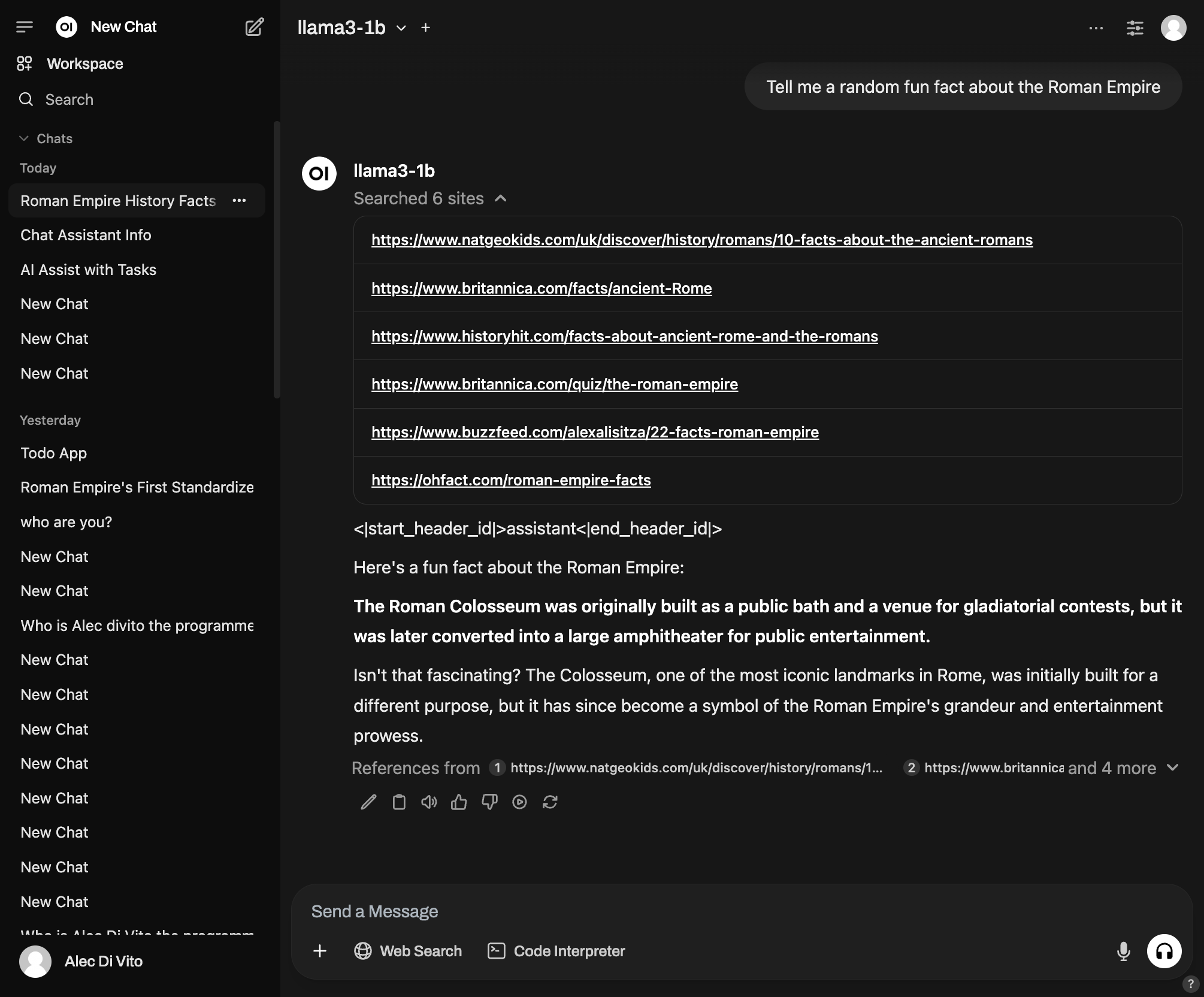
Task: Click the 'References from' label
Action: pyautogui.click(x=416, y=768)
